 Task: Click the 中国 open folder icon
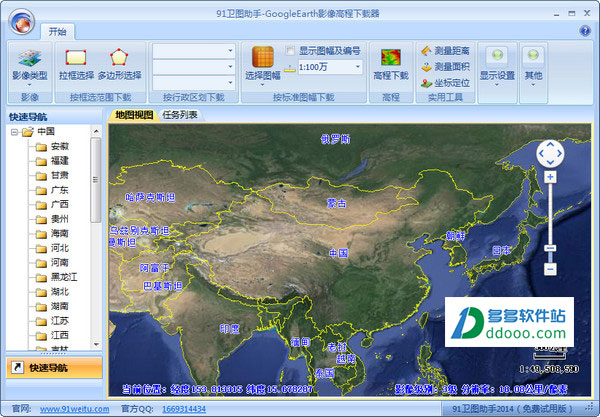pyautogui.click(x=28, y=132)
